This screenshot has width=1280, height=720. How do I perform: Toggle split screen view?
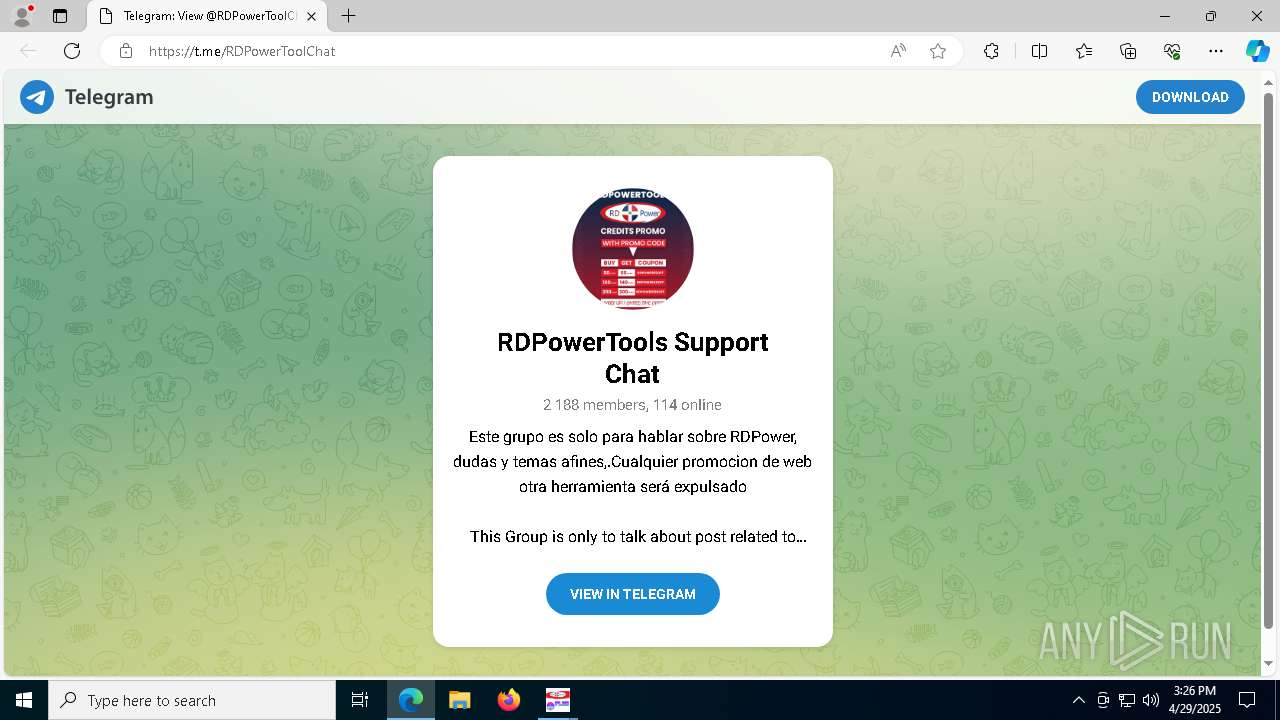(x=1039, y=51)
